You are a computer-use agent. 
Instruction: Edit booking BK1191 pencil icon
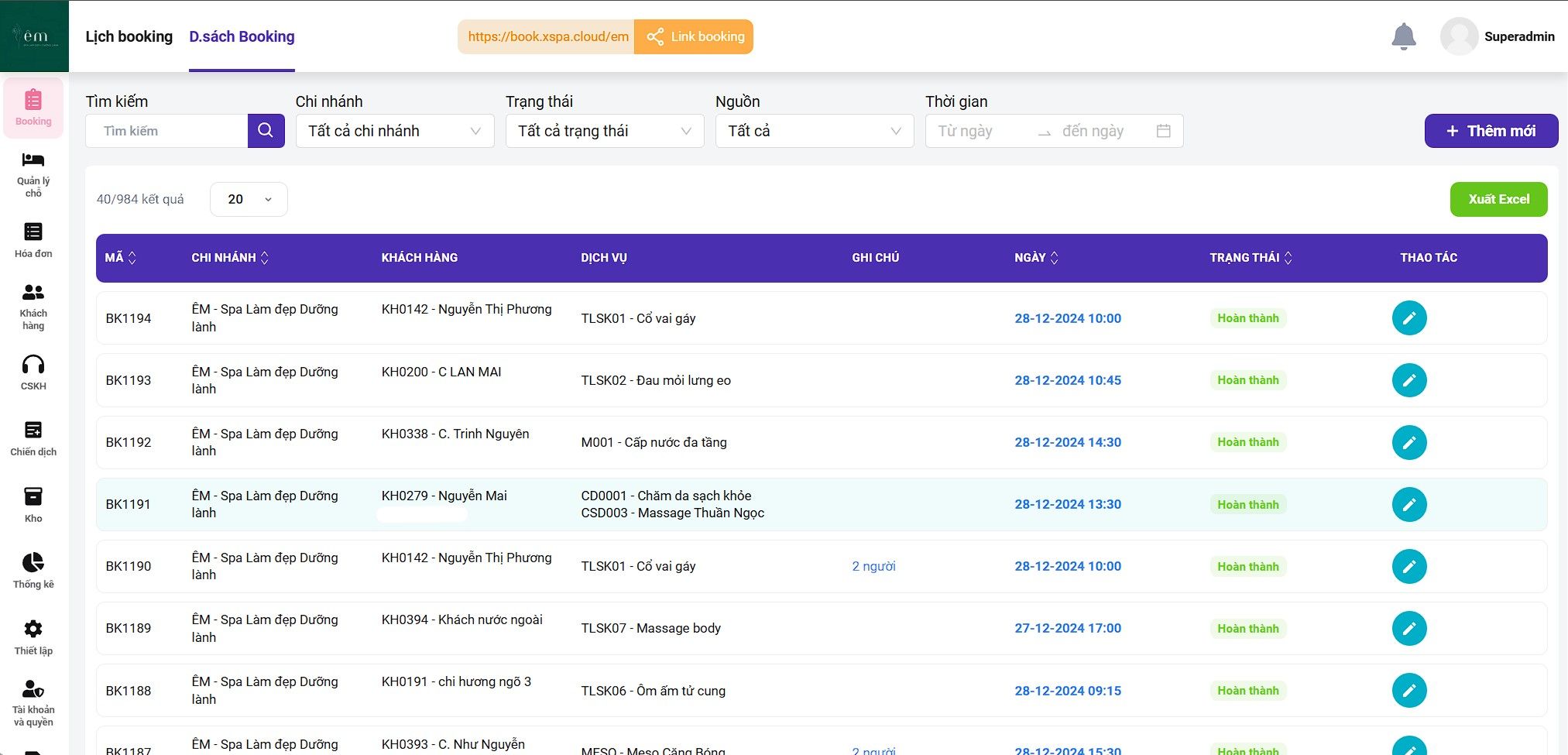(1409, 504)
